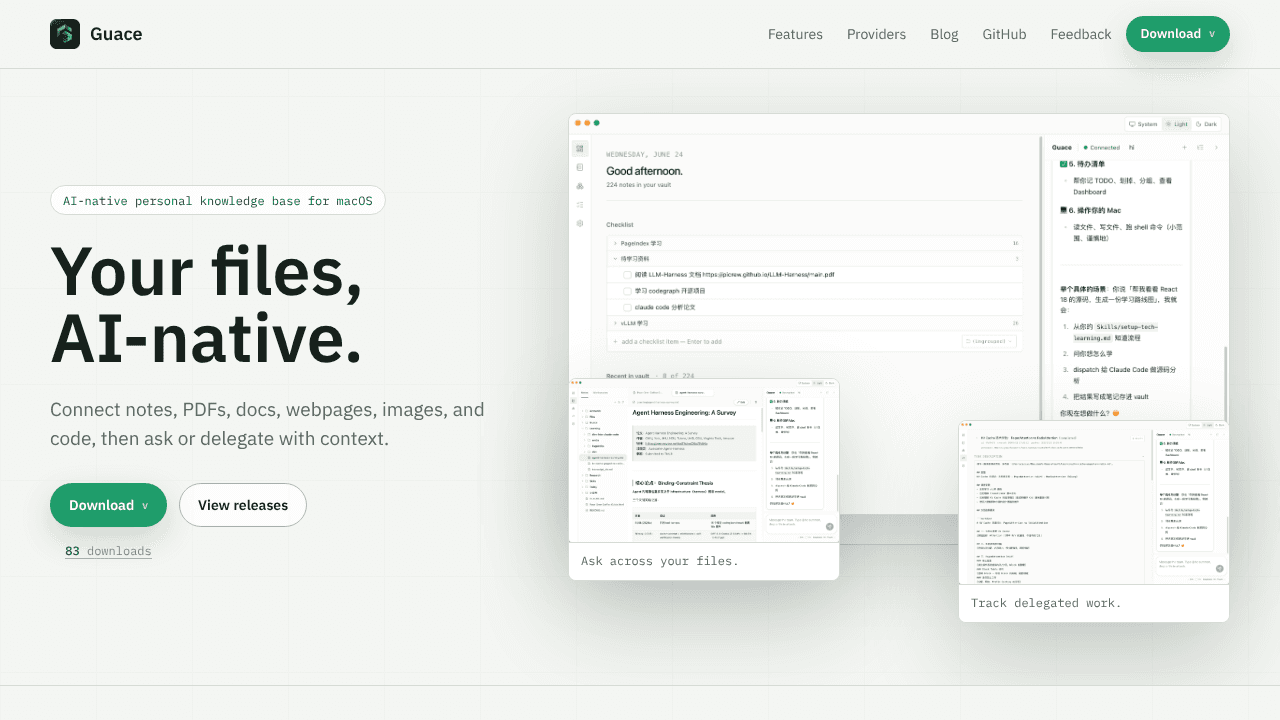The height and width of the screenshot is (720, 1280).
Task: Click the plus icon in Guace chat header
Action: click(x=1184, y=147)
